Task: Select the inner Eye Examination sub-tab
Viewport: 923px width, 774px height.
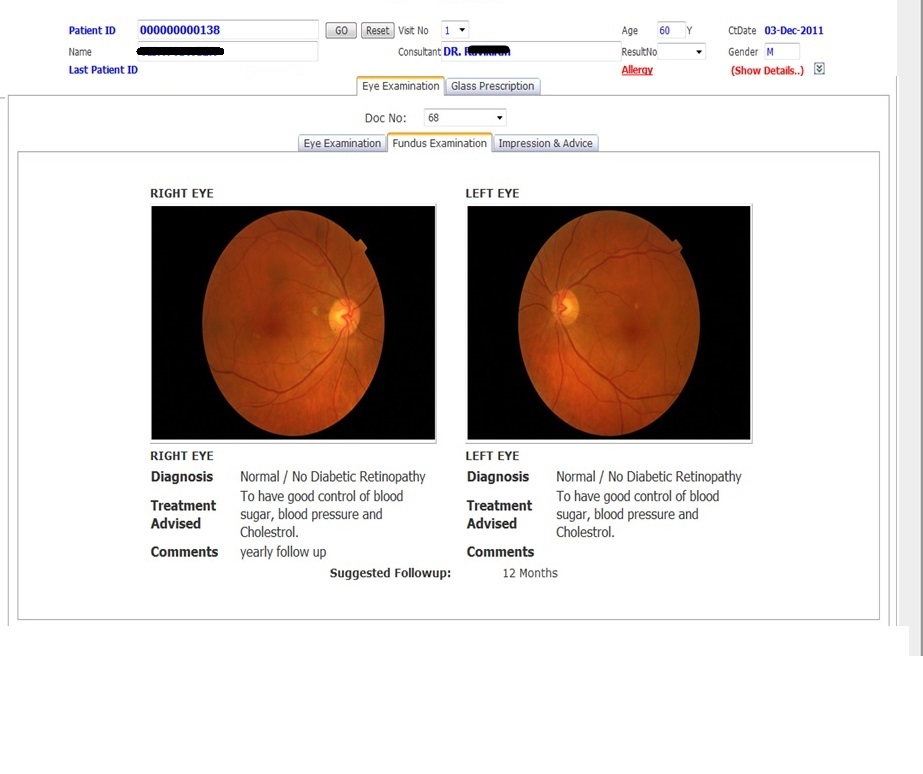Action: pos(342,143)
